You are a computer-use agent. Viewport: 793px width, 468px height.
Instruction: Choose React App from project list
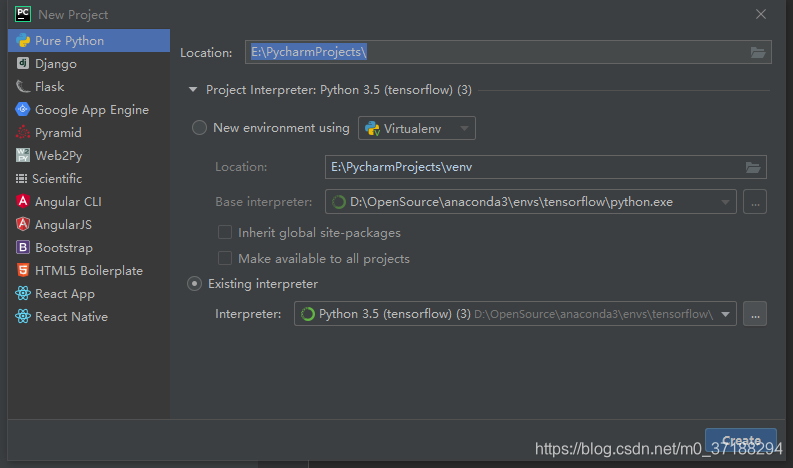(x=89, y=293)
